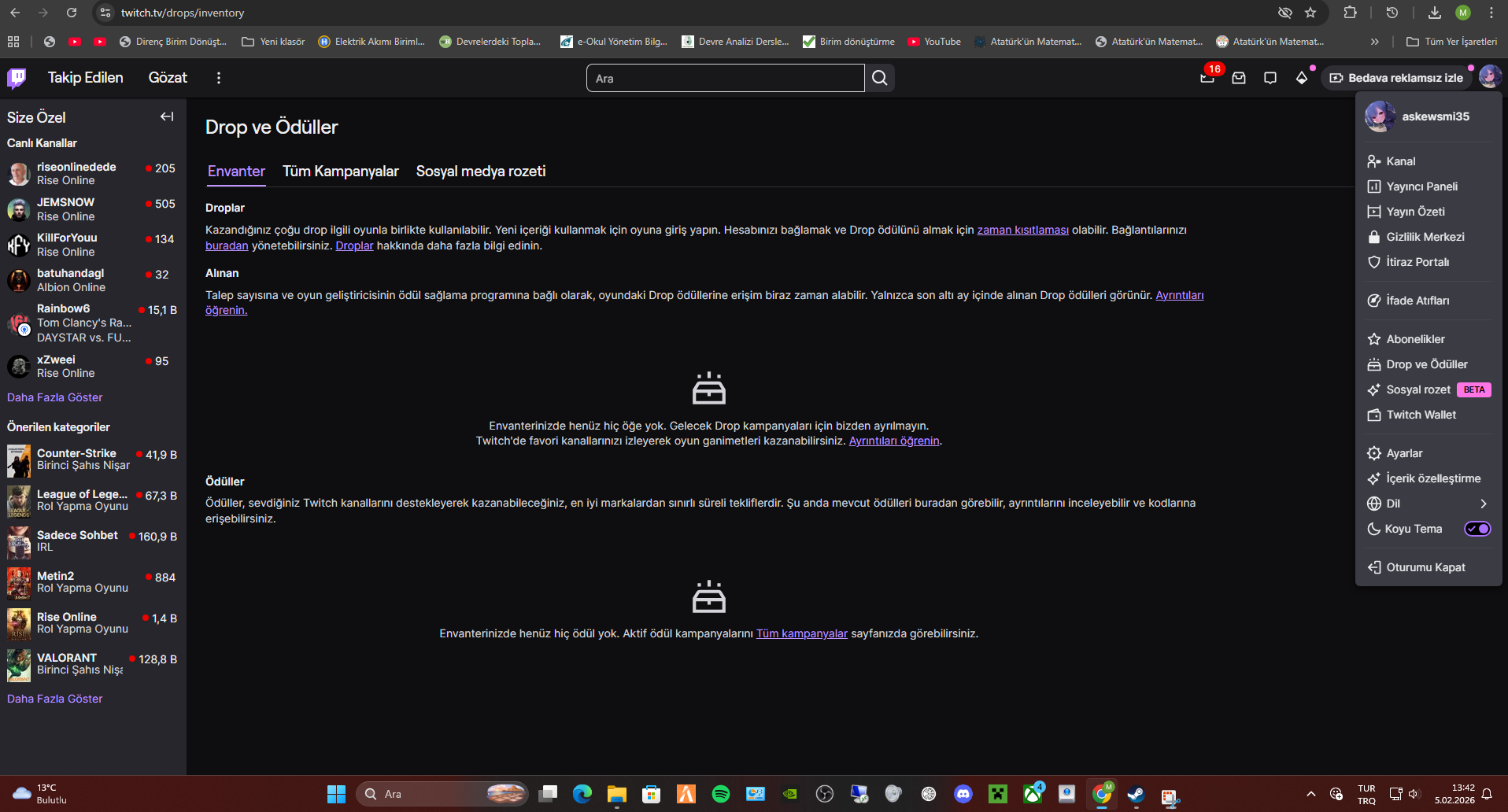Open Chrome's three-dot menu

pyautogui.click(x=1491, y=13)
